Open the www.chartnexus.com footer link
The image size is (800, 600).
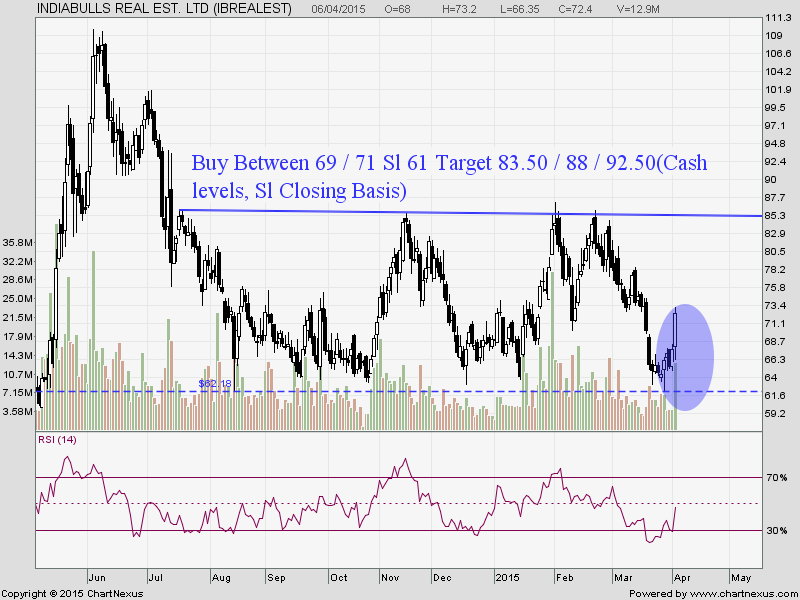(742, 594)
